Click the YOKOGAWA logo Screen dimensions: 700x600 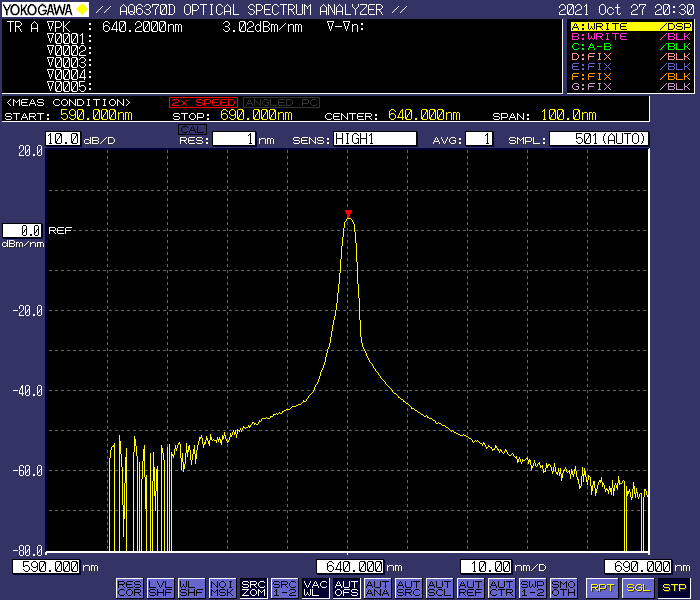pos(45,9)
